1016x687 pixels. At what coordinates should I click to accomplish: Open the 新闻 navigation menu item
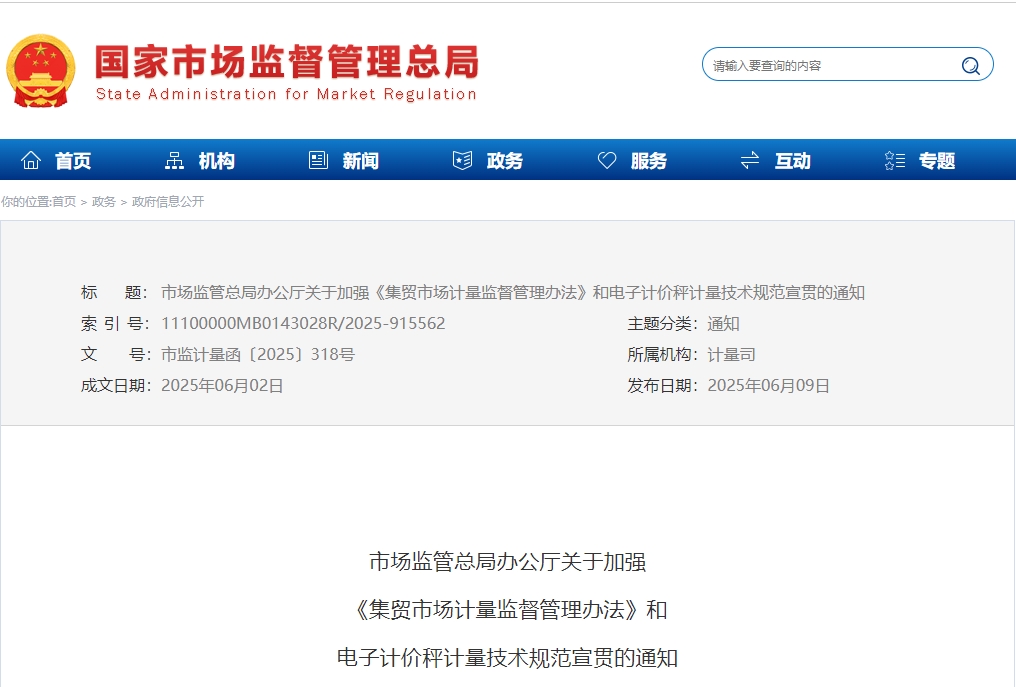[x=361, y=161]
